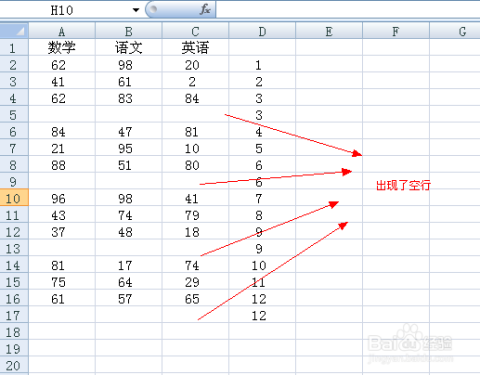The height and width of the screenshot is (375, 480).
Task: Select column B header
Action: pyautogui.click(x=129, y=31)
